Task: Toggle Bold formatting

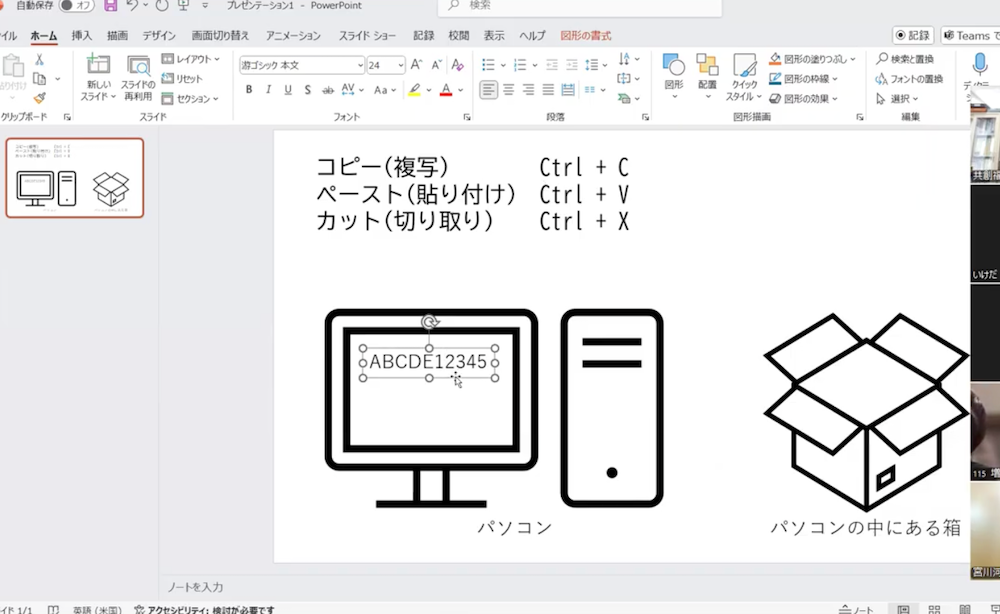Action: coord(249,90)
